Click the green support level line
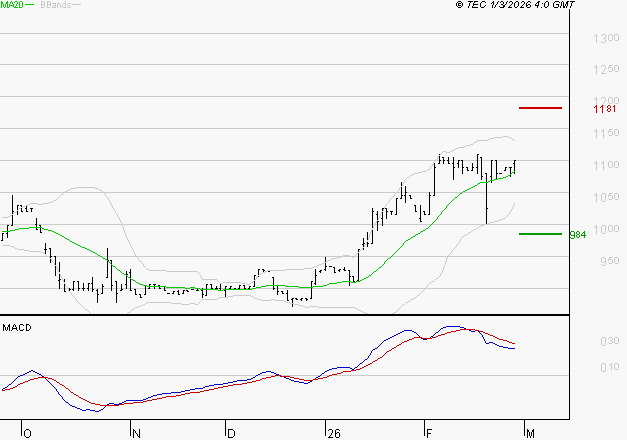The image size is (627, 440). [540, 234]
